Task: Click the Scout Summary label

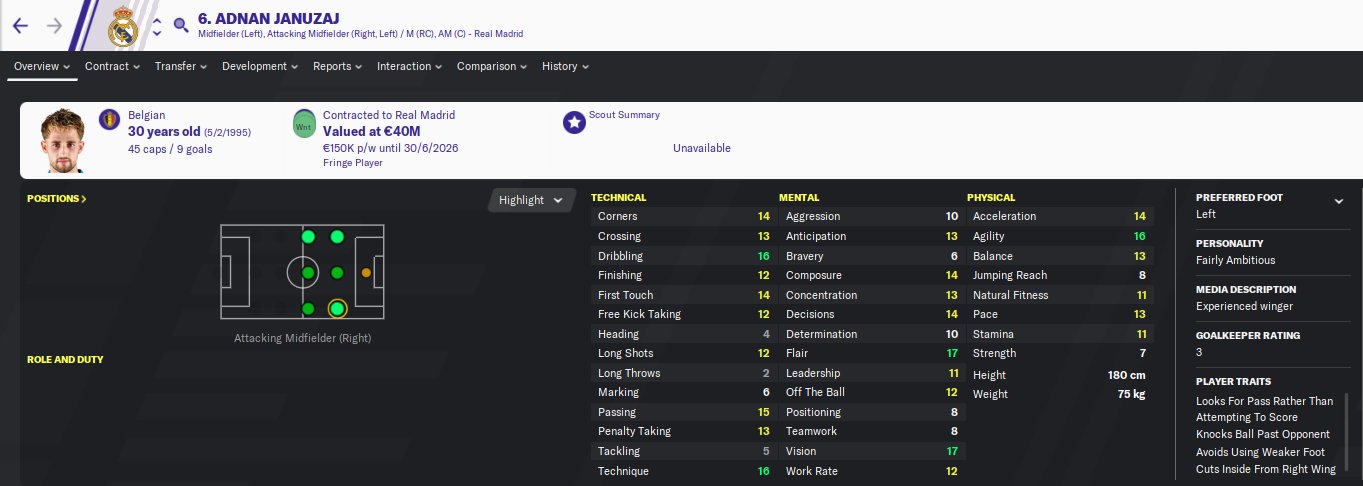Action: pos(624,115)
